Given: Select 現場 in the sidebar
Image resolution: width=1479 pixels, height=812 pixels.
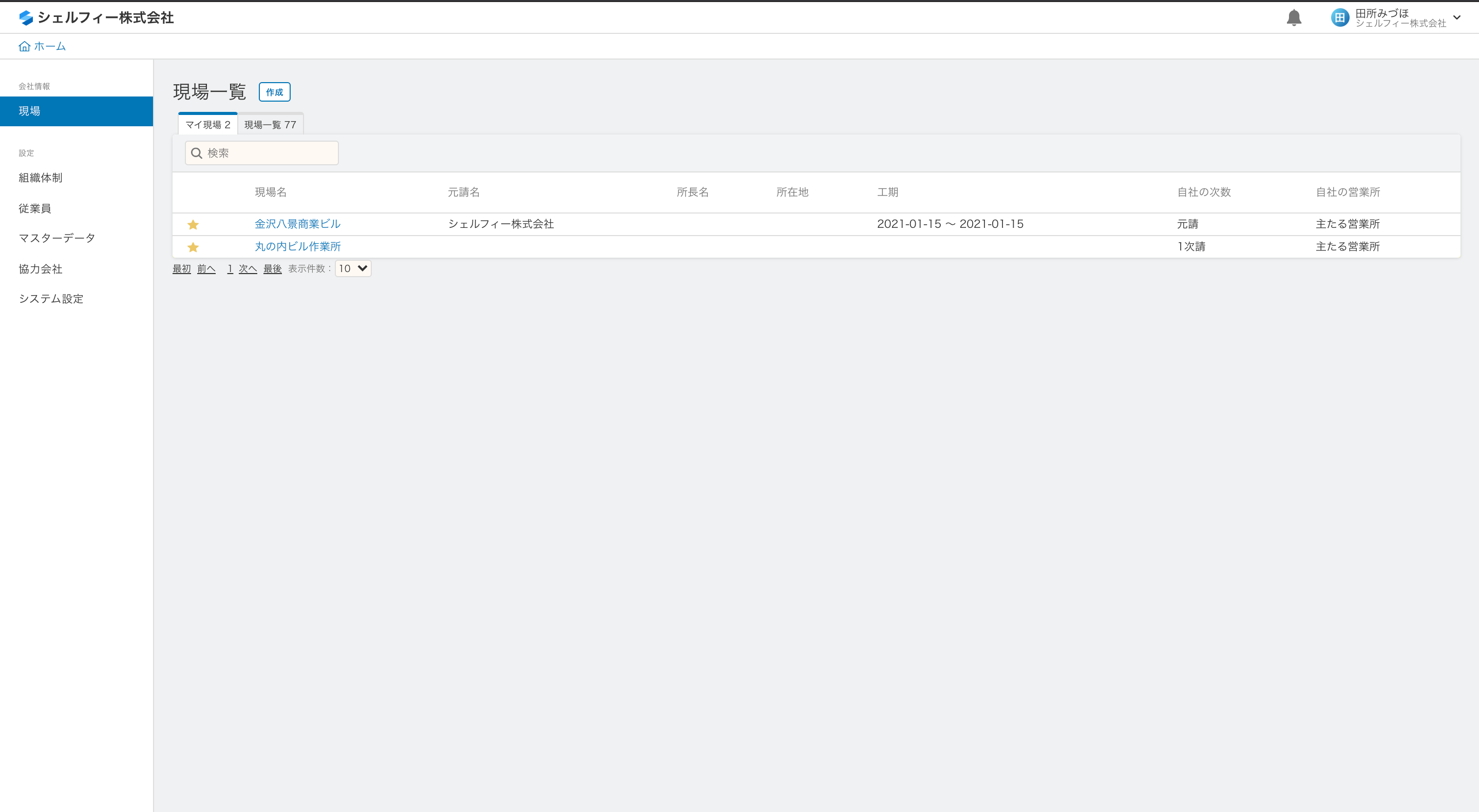Looking at the screenshot, I should point(77,111).
